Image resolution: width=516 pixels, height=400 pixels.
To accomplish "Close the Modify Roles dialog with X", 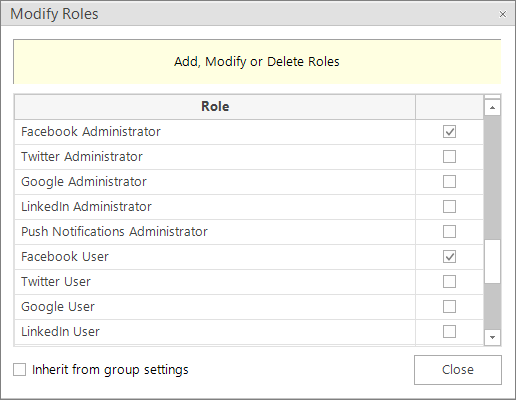I will coord(503,14).
